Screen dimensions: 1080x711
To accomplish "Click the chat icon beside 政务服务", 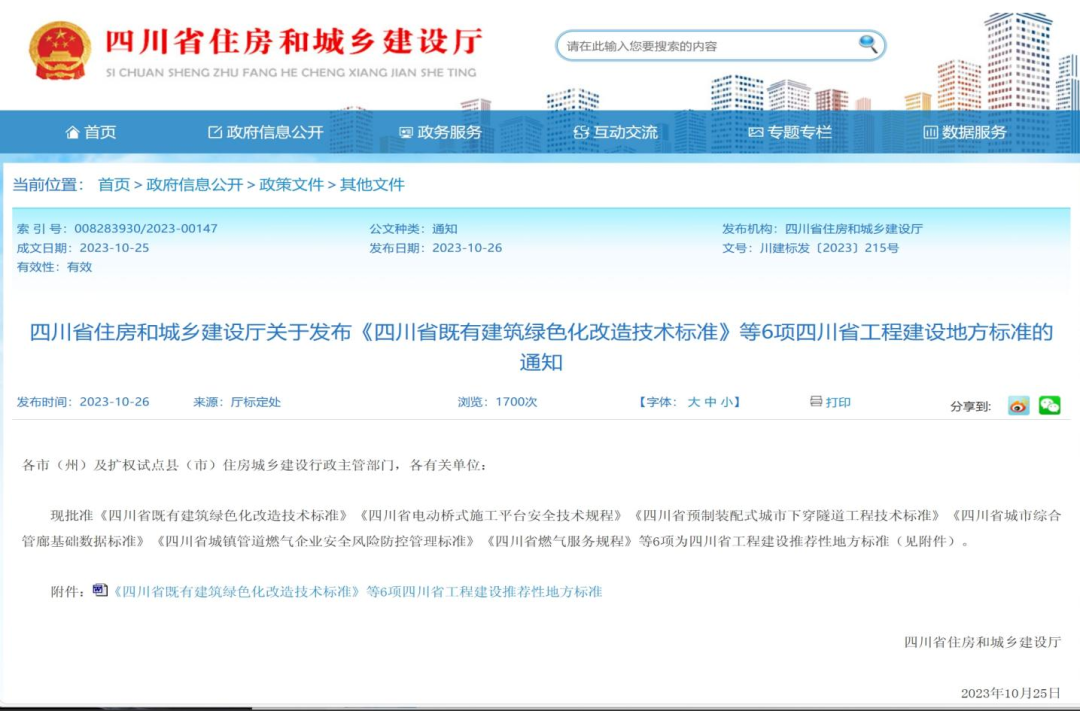I will [405, 131].
